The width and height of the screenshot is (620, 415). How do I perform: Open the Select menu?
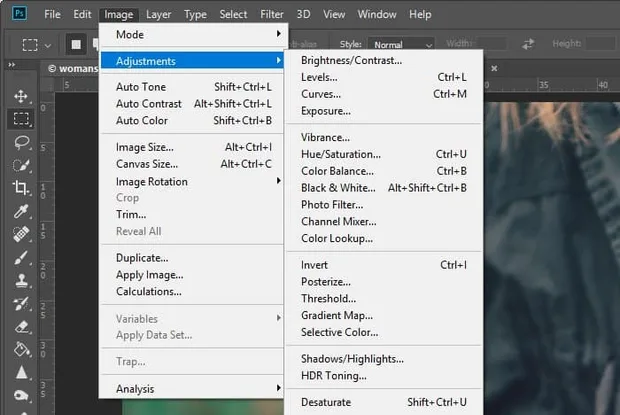[x=233, y=15]
